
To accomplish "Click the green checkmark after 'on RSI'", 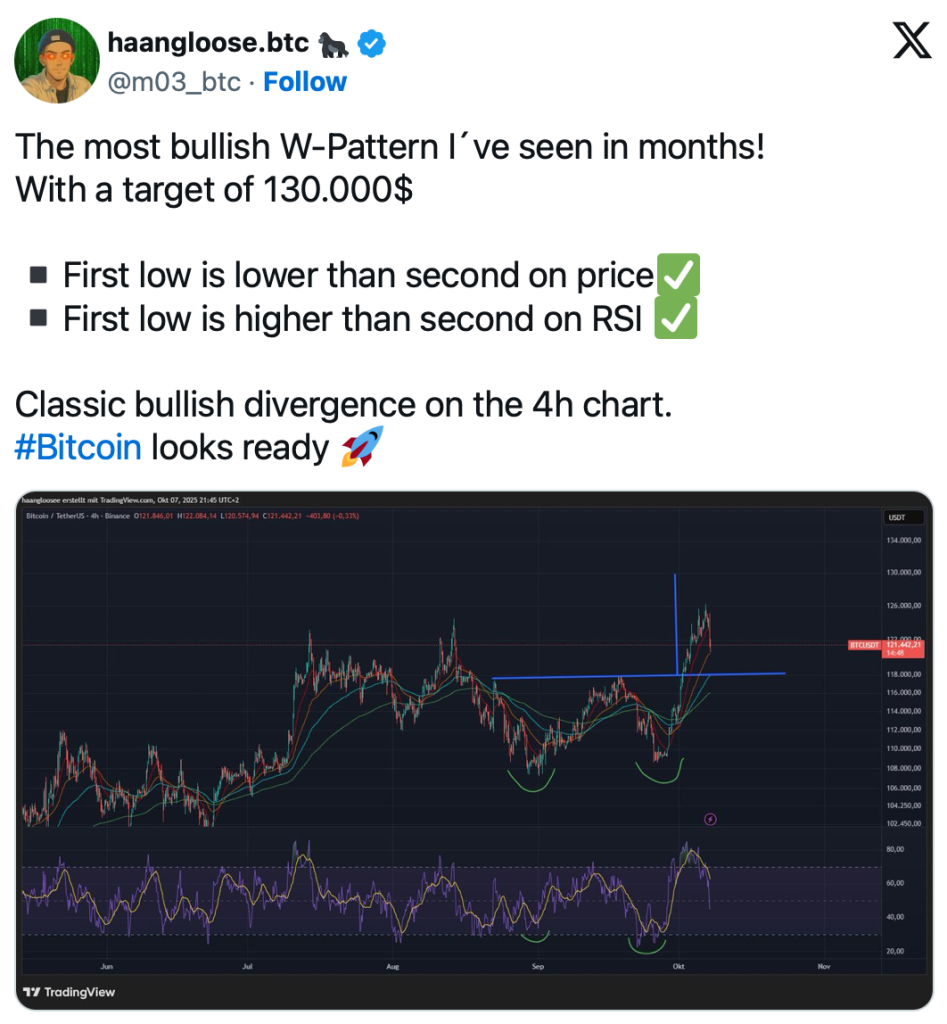I will click(x=674, y=320).
